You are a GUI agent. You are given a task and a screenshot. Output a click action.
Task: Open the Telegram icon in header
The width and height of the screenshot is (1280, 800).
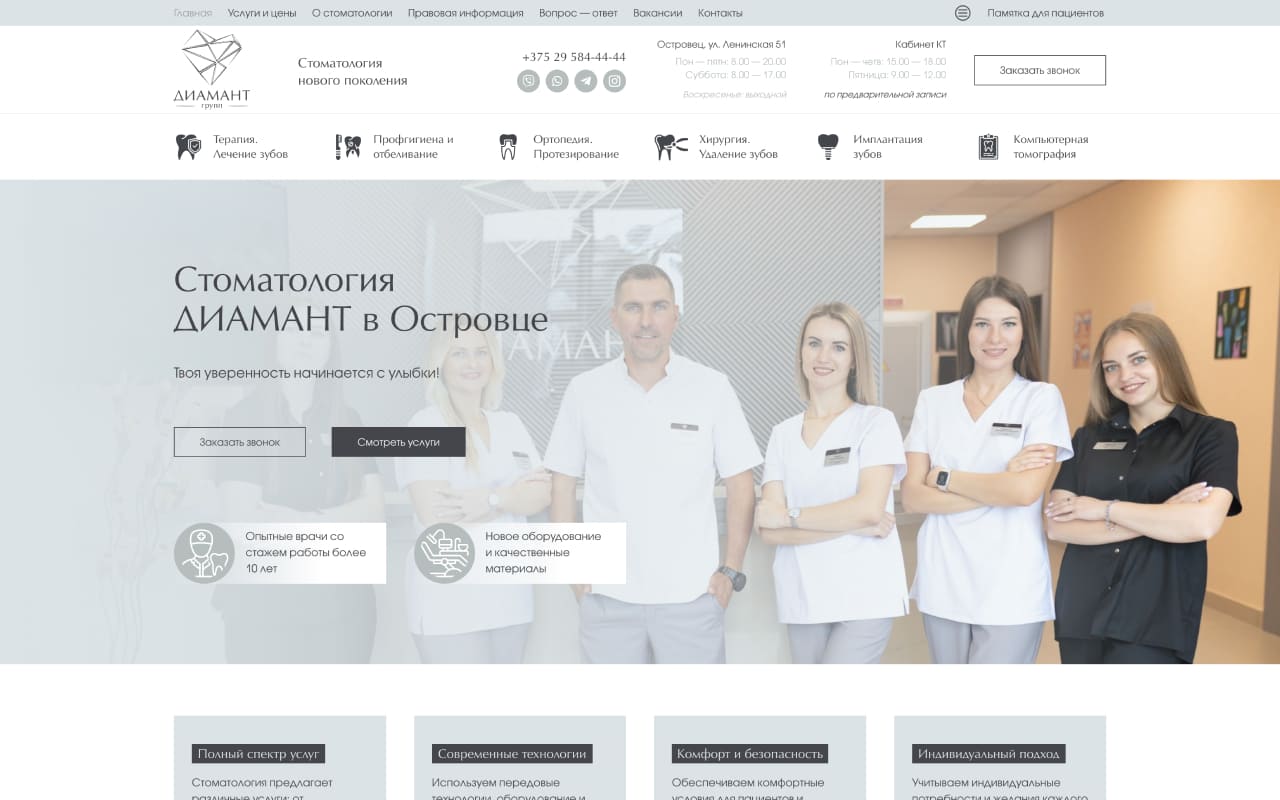tap(586, 81)
